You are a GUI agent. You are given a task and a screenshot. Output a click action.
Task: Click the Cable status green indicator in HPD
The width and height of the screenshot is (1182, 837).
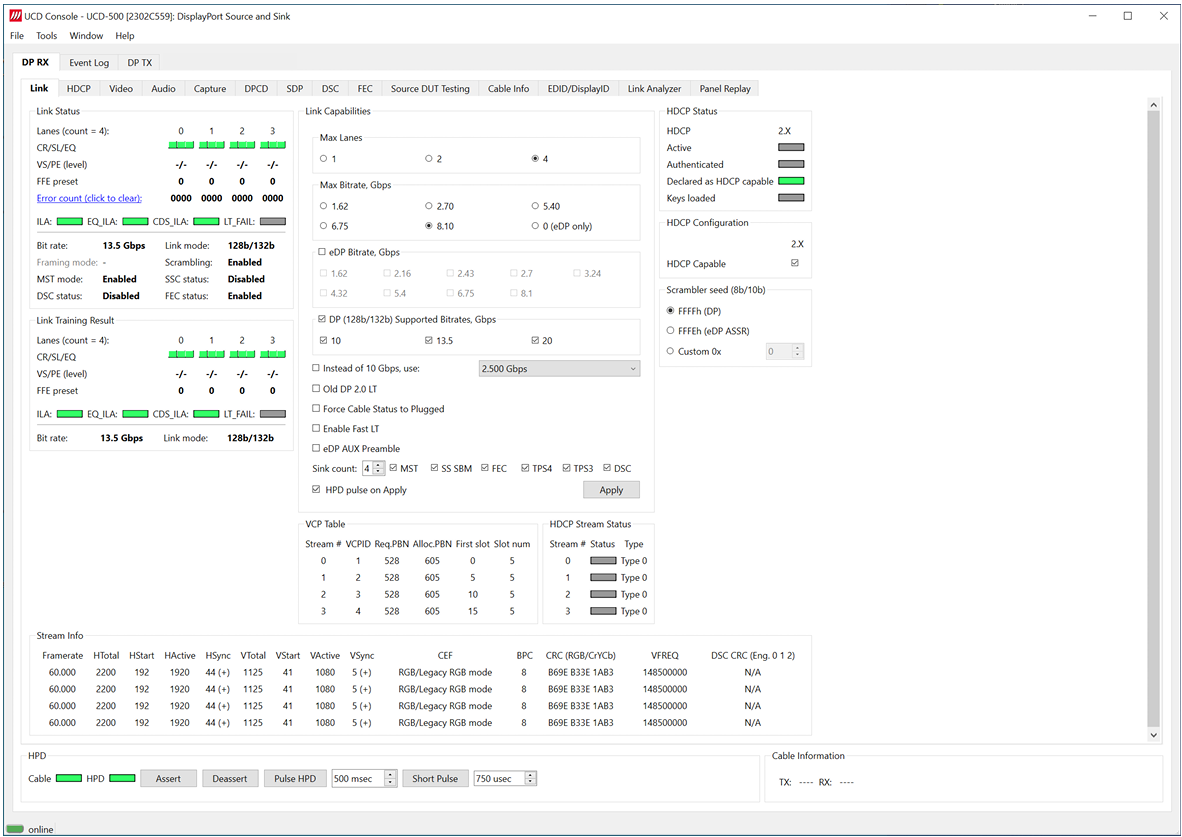click(69, 778)
